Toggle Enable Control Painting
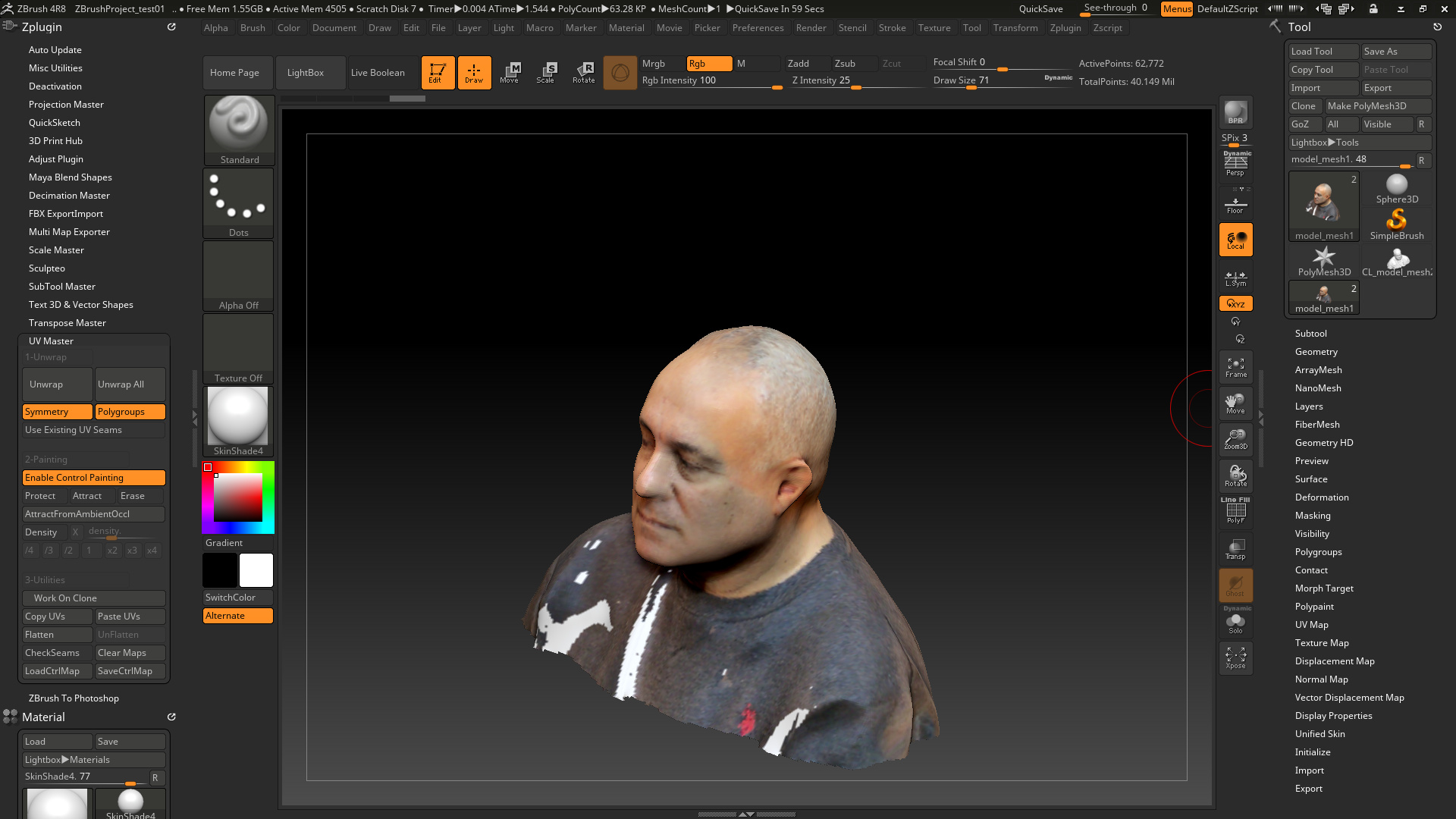Viewport: 1456px width, 819px height. (94, 478)
